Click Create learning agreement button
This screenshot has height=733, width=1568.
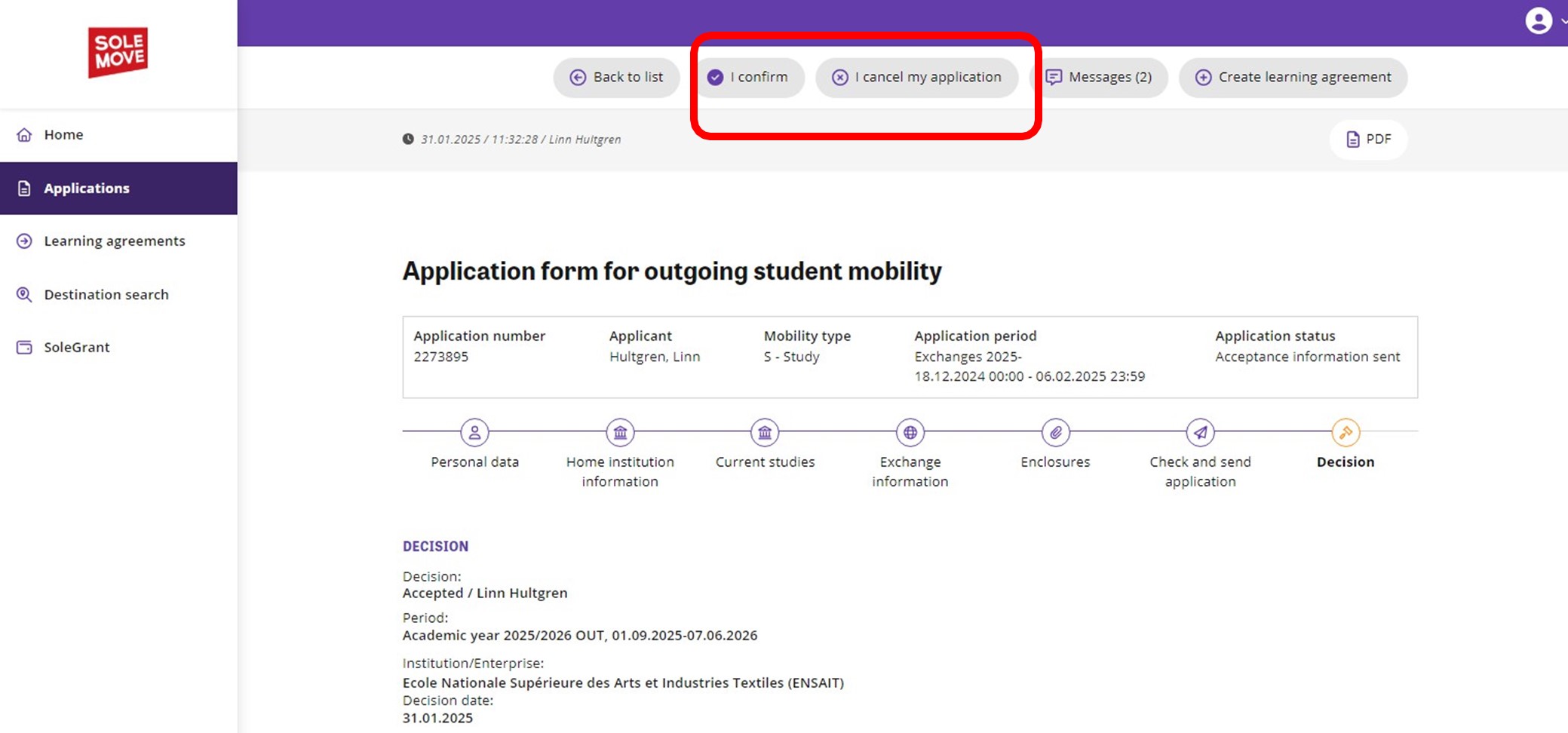pyautogui.click(x=1293, y=78)
